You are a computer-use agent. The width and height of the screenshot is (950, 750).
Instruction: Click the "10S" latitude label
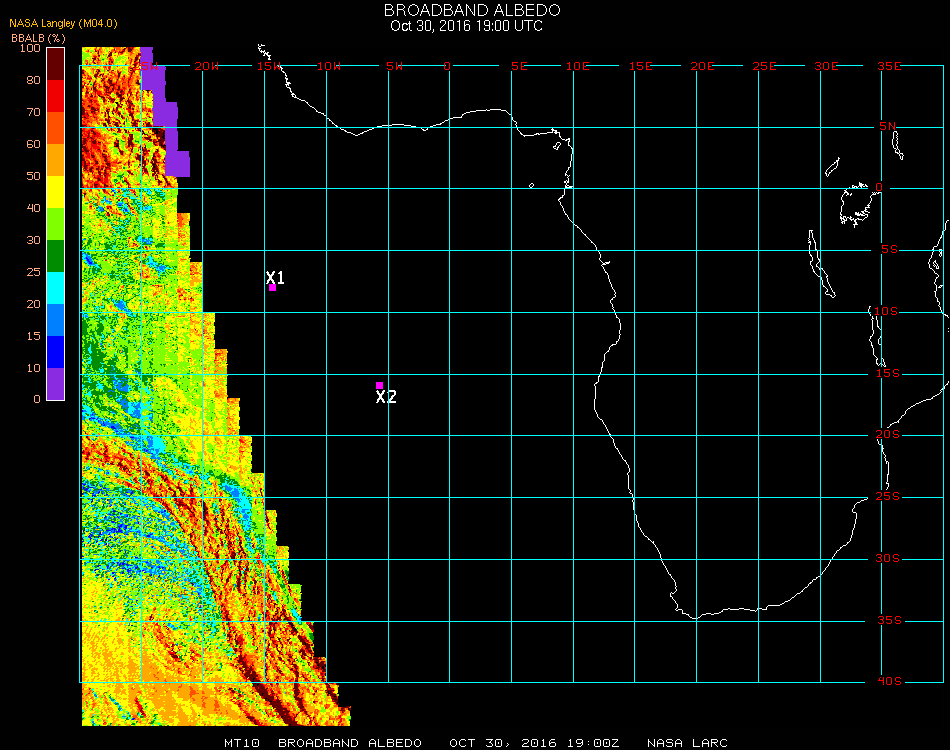click(x=886, y=311)
